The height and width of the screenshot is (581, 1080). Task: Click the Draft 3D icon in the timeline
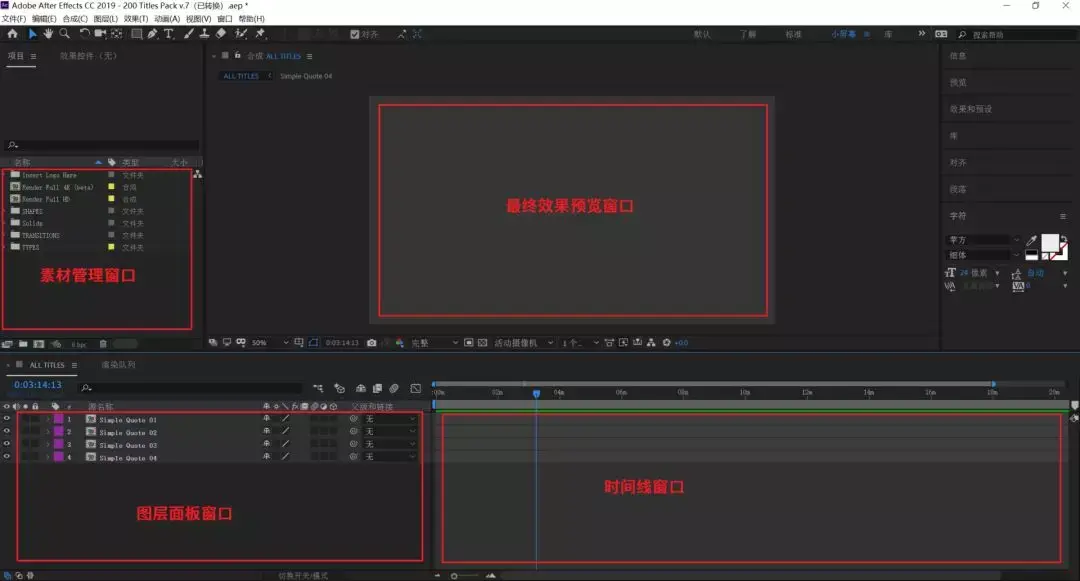(x=339, y=389)
